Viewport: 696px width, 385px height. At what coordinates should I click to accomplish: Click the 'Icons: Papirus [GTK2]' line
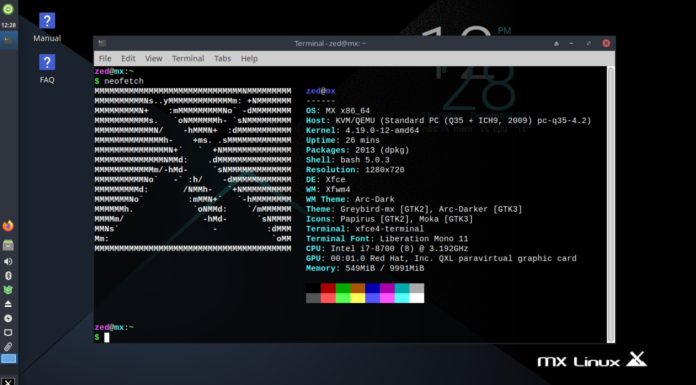click(389, 219)
